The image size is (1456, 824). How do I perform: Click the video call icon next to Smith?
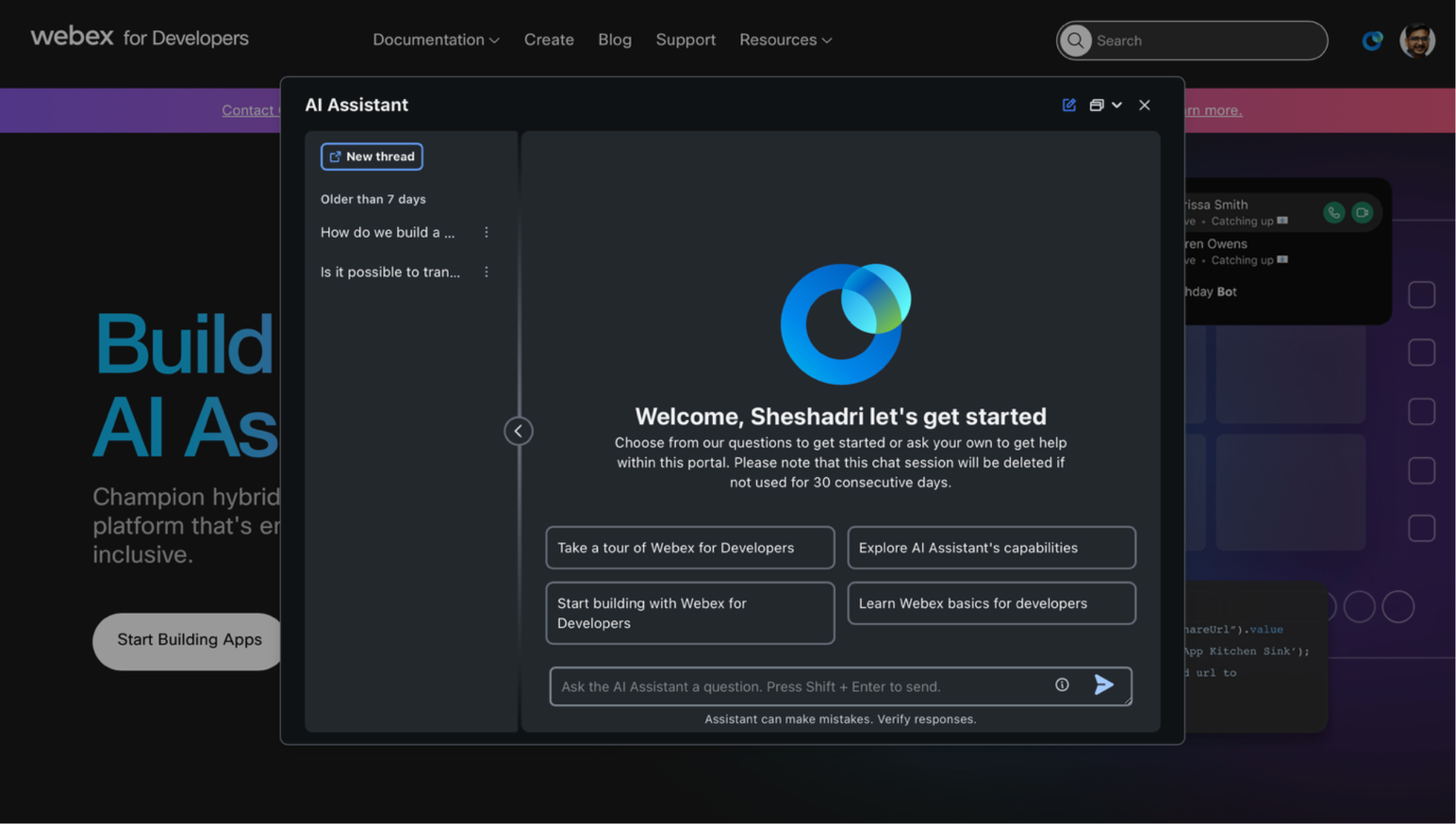pos(1362,213)
